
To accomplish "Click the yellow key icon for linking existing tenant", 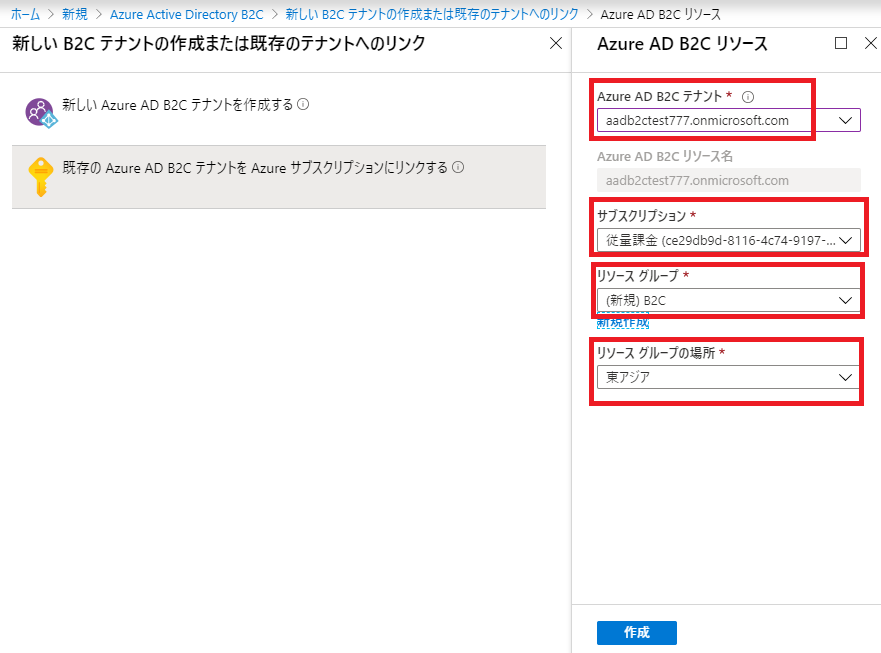I will click(40, 177).
